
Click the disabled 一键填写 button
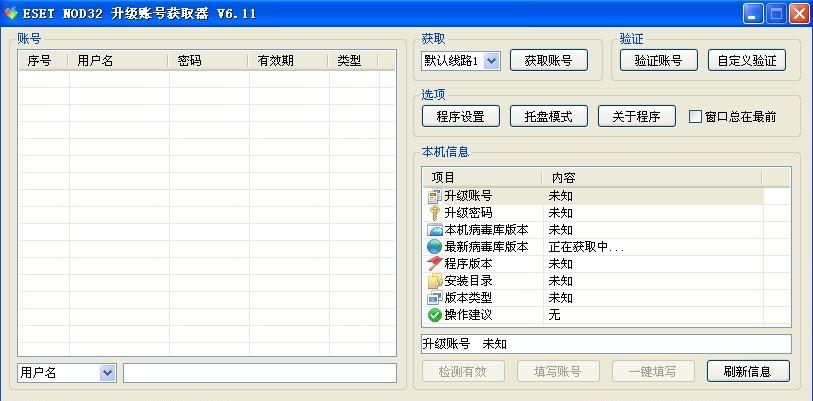tap(653, 371)
